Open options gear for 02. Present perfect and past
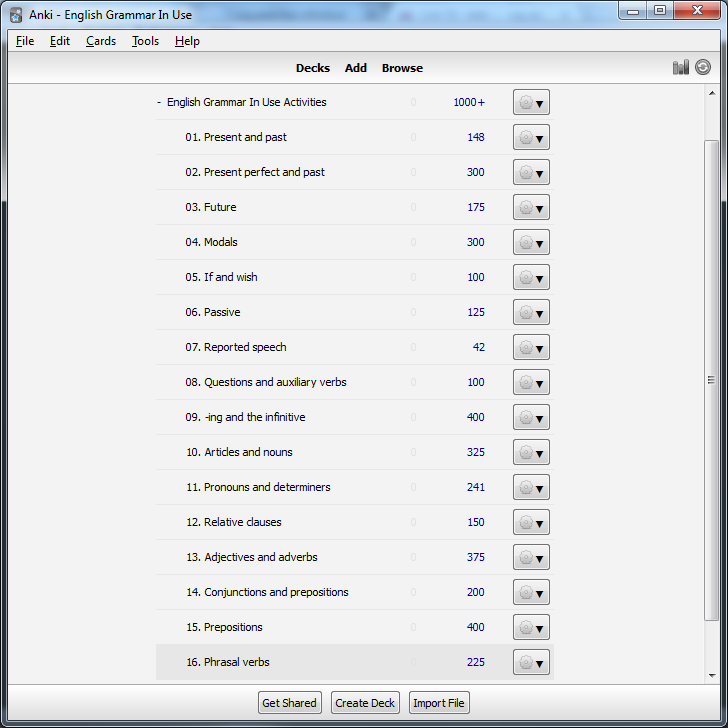This screenshot has height=728, width=728. [531, 172]
